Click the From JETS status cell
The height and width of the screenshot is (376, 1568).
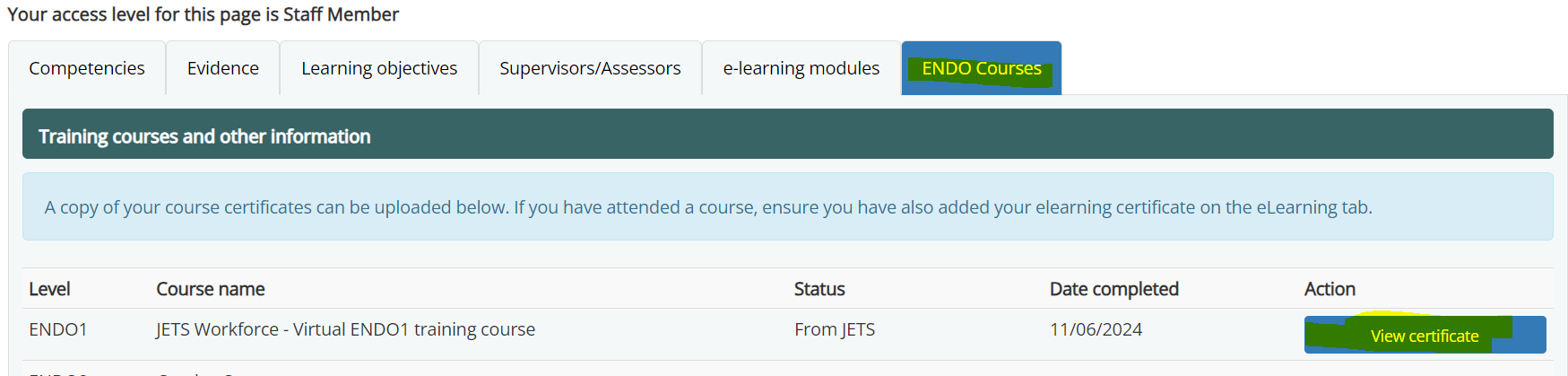835,329
